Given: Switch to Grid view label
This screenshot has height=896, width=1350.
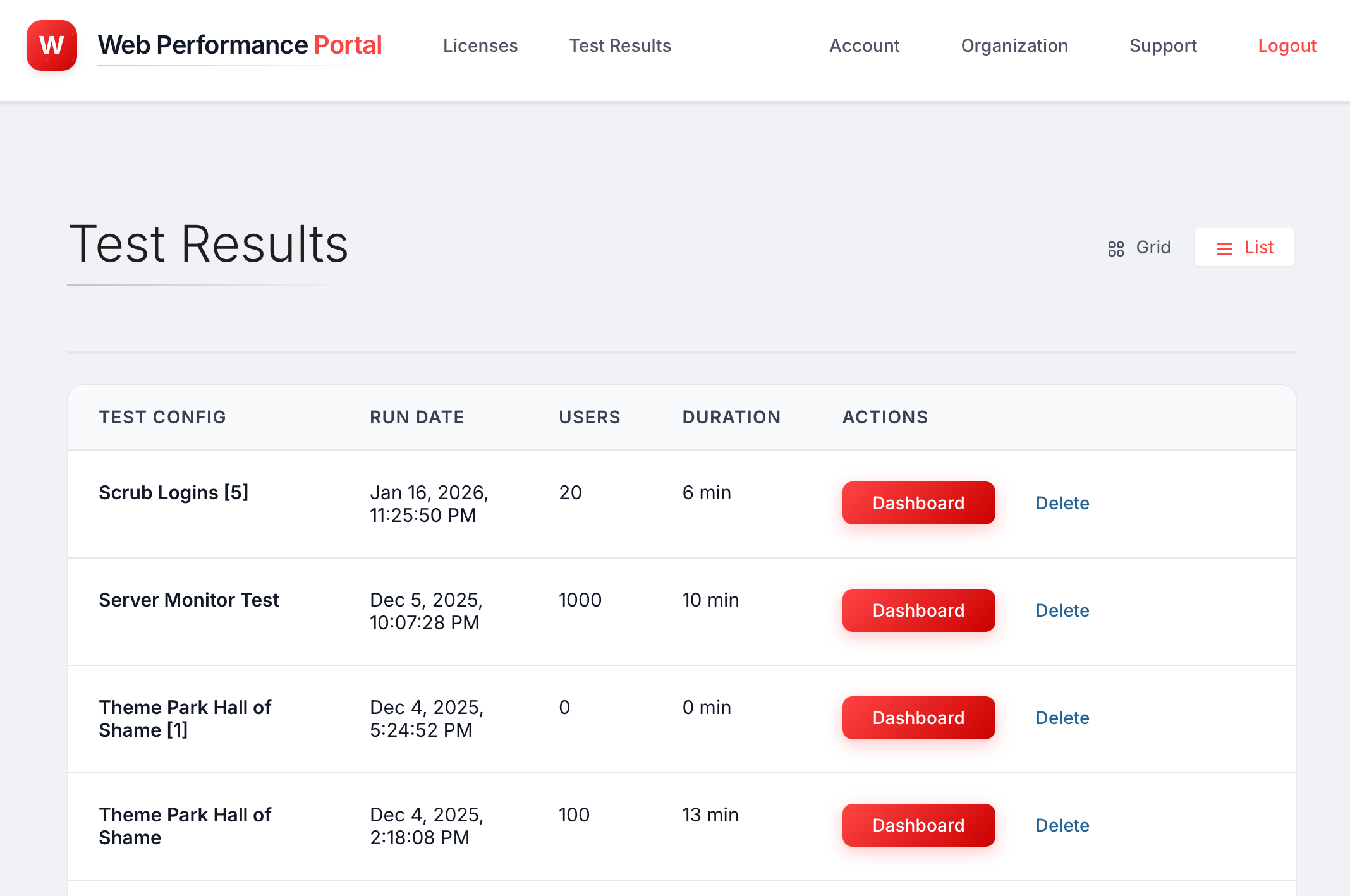Looking at the screenshot, I should (x=1153, y=247).
